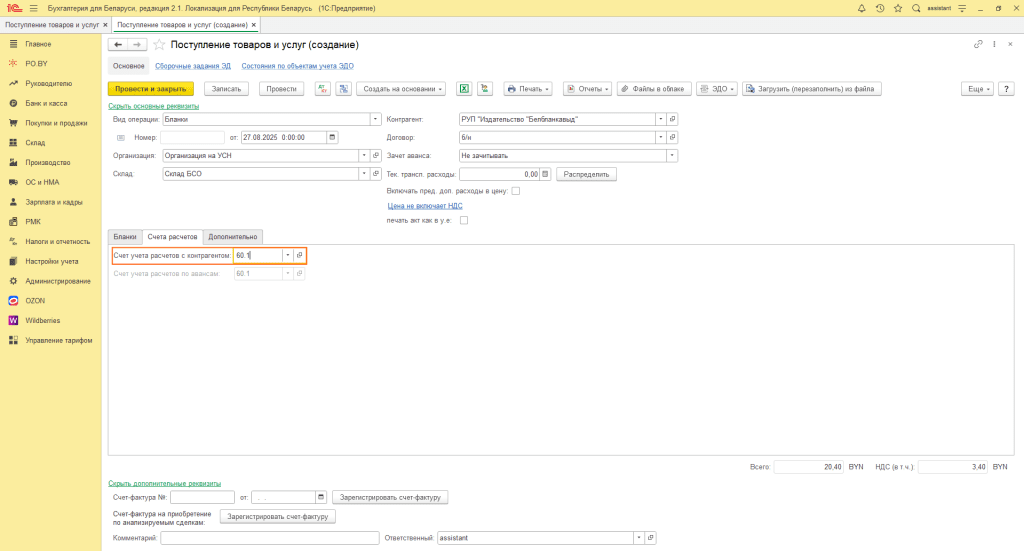This screenshot has height=551, width=1024.
Task: Copy link to this document
Action: 978,44
